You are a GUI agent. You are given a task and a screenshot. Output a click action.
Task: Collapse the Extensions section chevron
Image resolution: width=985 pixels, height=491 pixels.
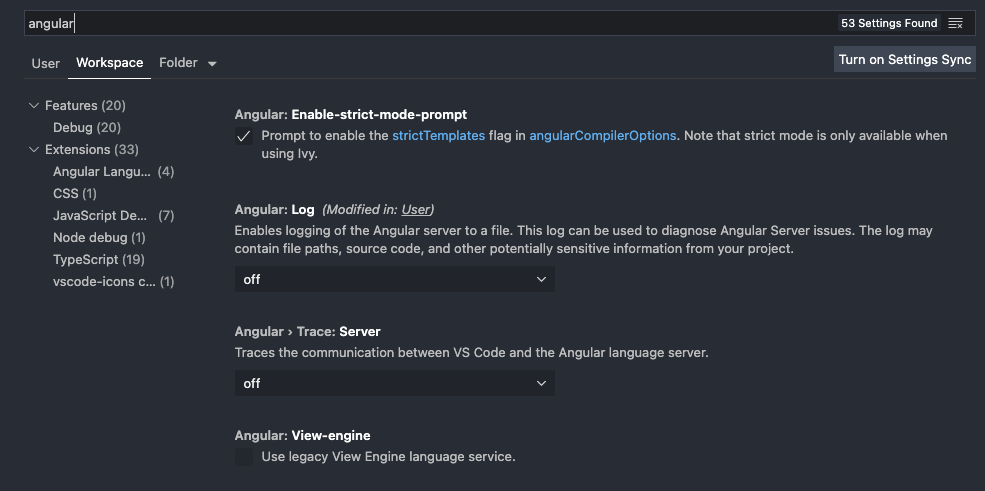[x=34, y=149]
